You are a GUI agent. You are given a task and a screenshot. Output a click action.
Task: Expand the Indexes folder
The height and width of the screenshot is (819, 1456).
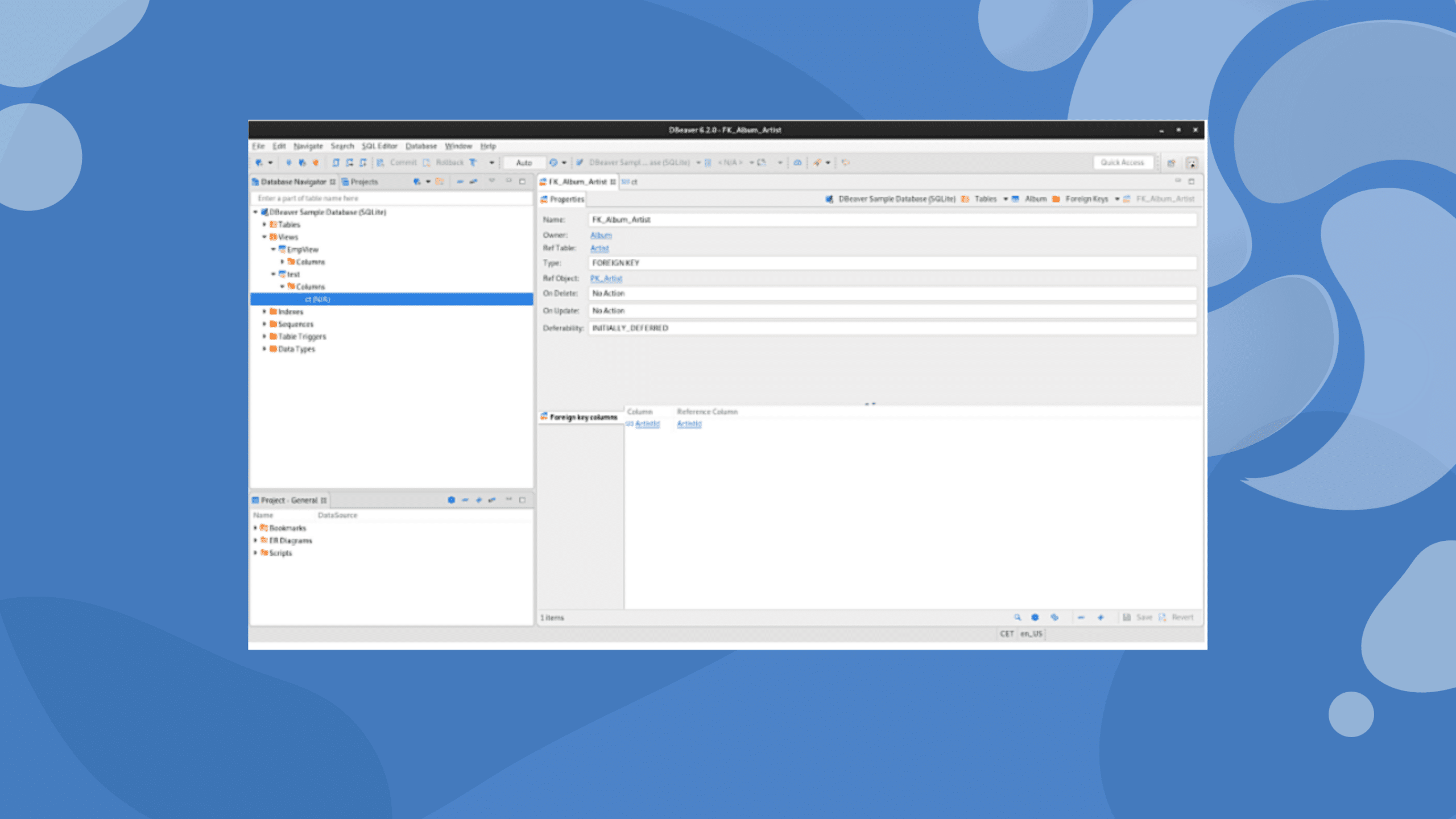pos(264,312)
